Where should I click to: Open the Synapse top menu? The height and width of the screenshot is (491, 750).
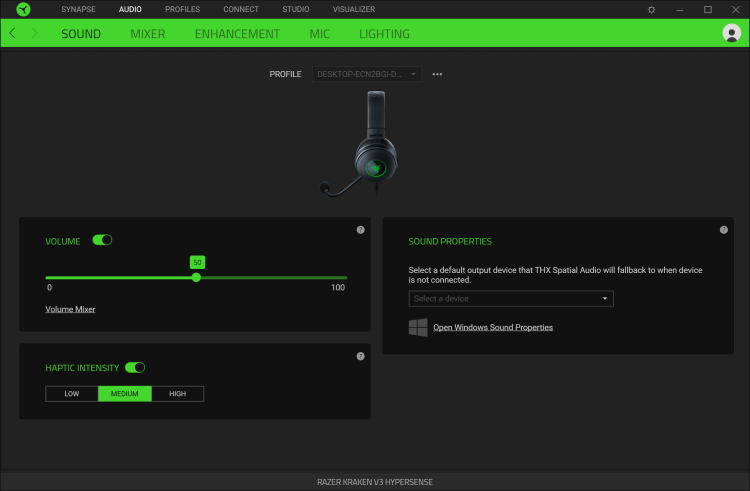click(78, 9)
